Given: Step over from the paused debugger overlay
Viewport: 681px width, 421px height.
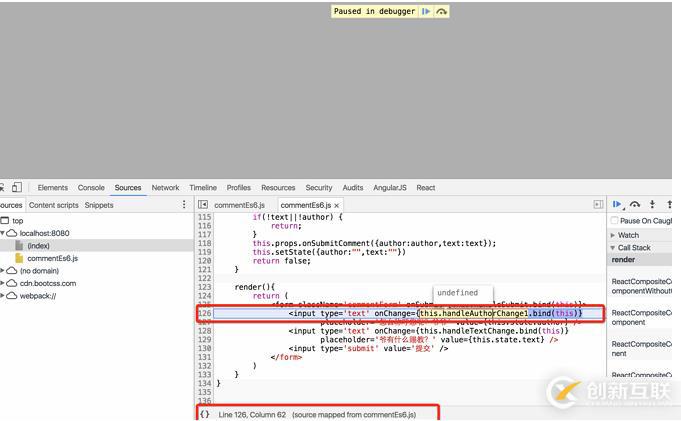Looking at the screenshot, I should pos(441,11).
